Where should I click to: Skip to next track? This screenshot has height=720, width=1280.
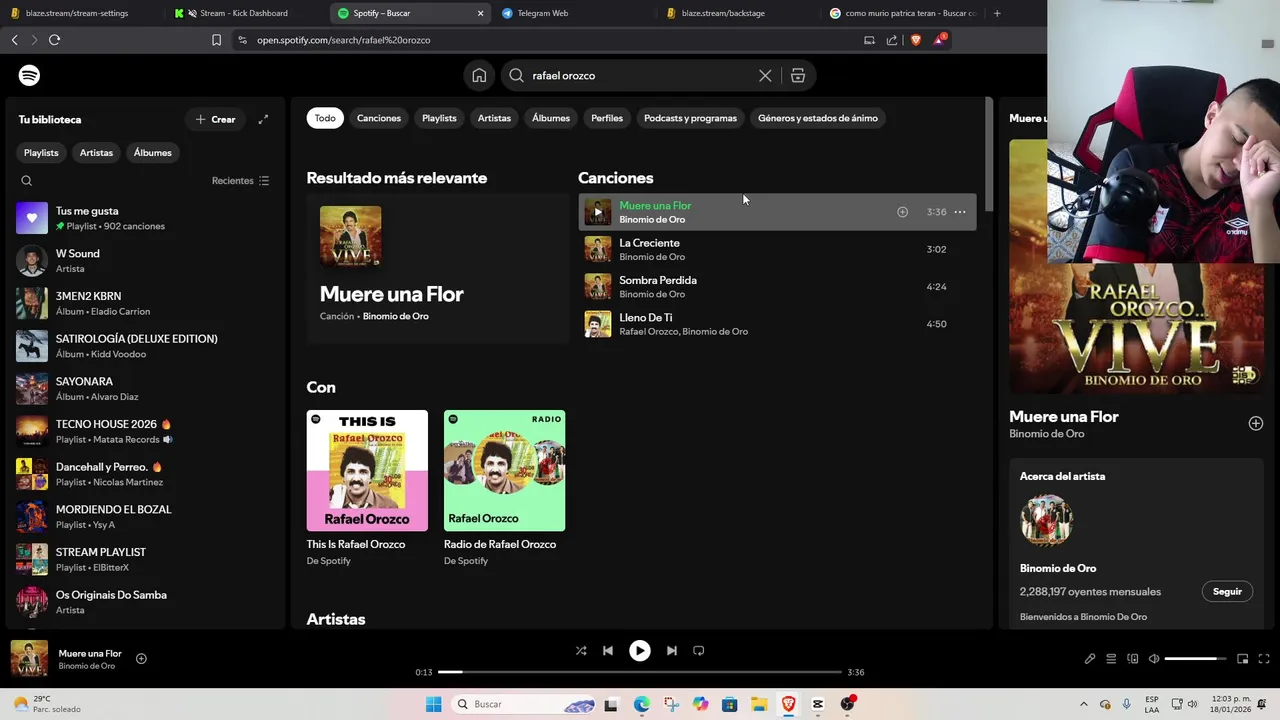[x=672, y=650]
